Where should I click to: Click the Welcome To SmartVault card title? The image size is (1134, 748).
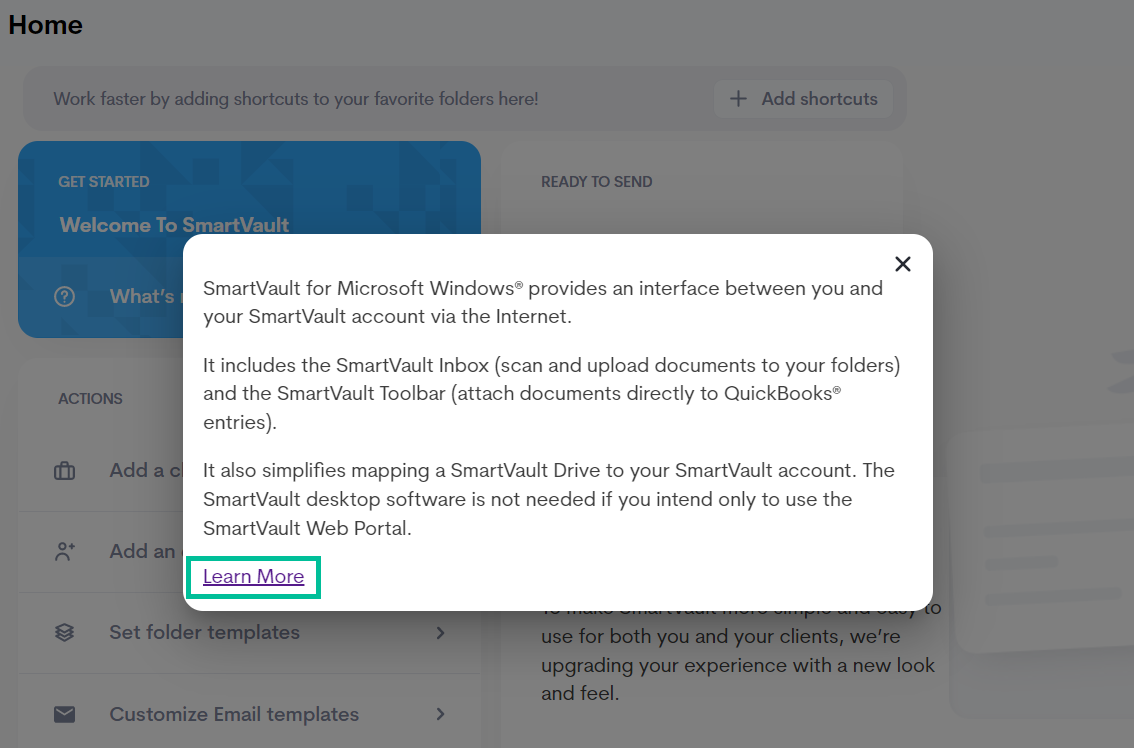pyautogui.click(x=174, y=225)
